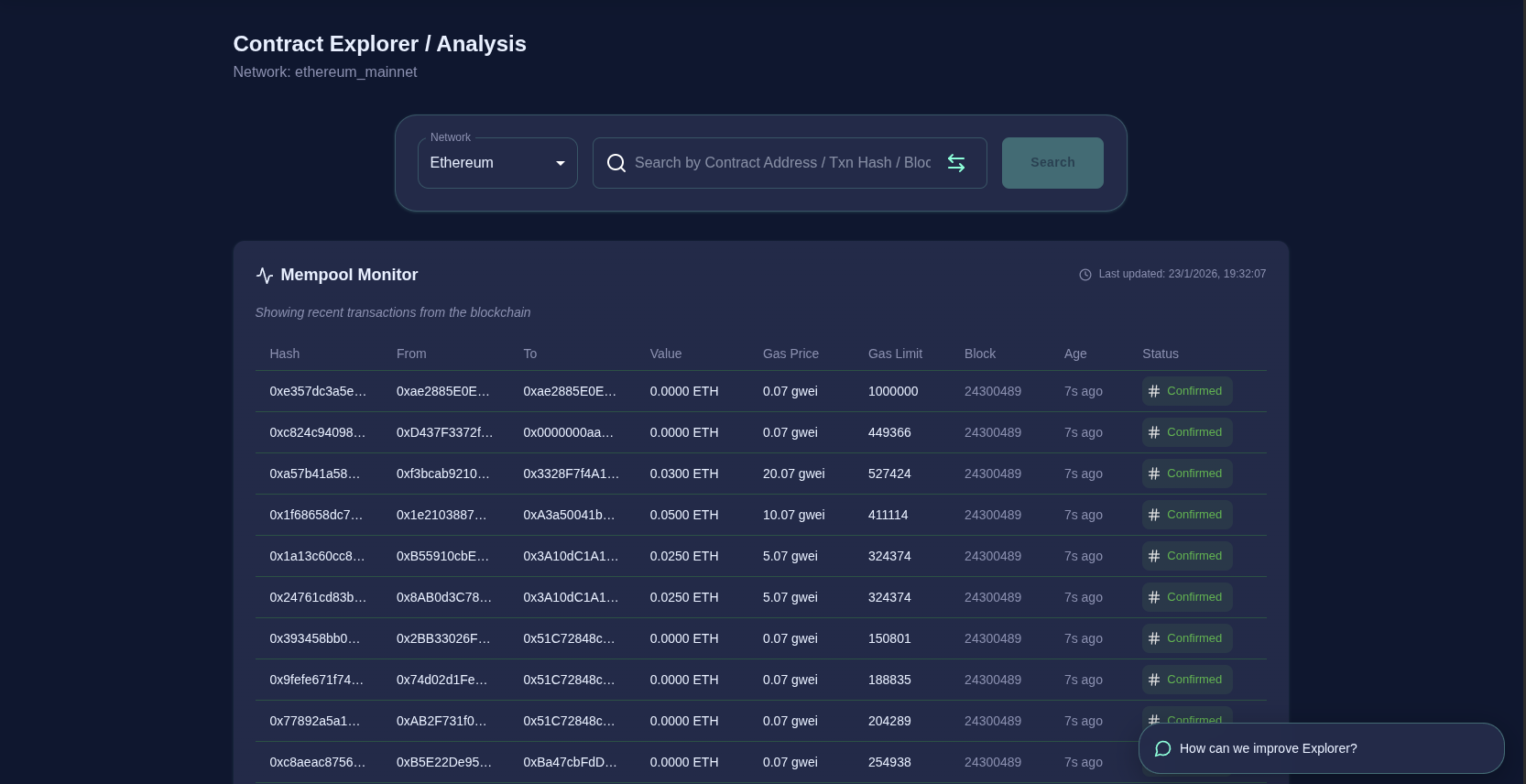This screenshot has height=784, width=1526.
Task: Open transaction hash 0x393458bb0…
Action: point(315,638)
